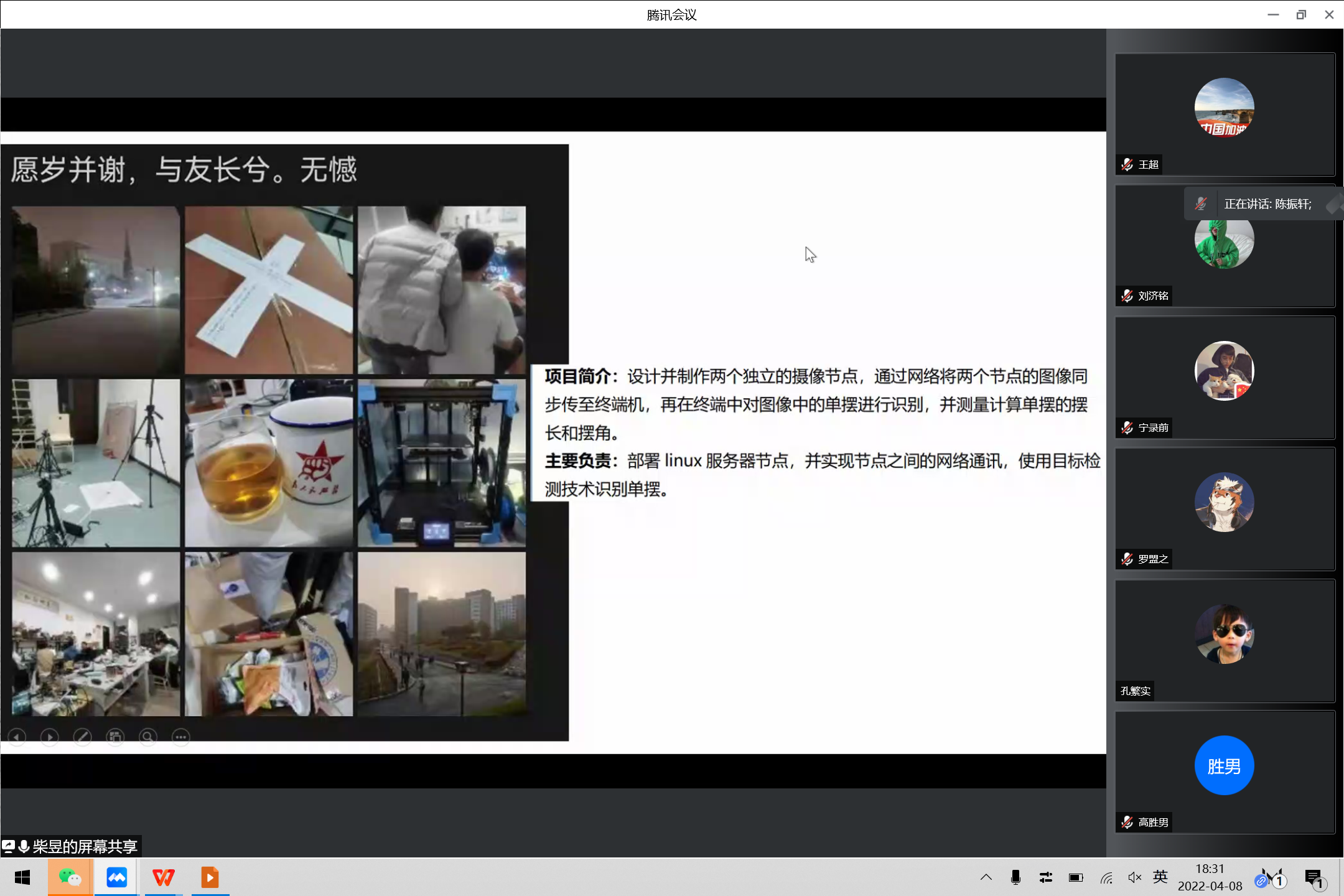Image resolution: width=1344 pixels, height=896 pixels.
Task: Select participant tile of 王超
Action: [1225, 114]
